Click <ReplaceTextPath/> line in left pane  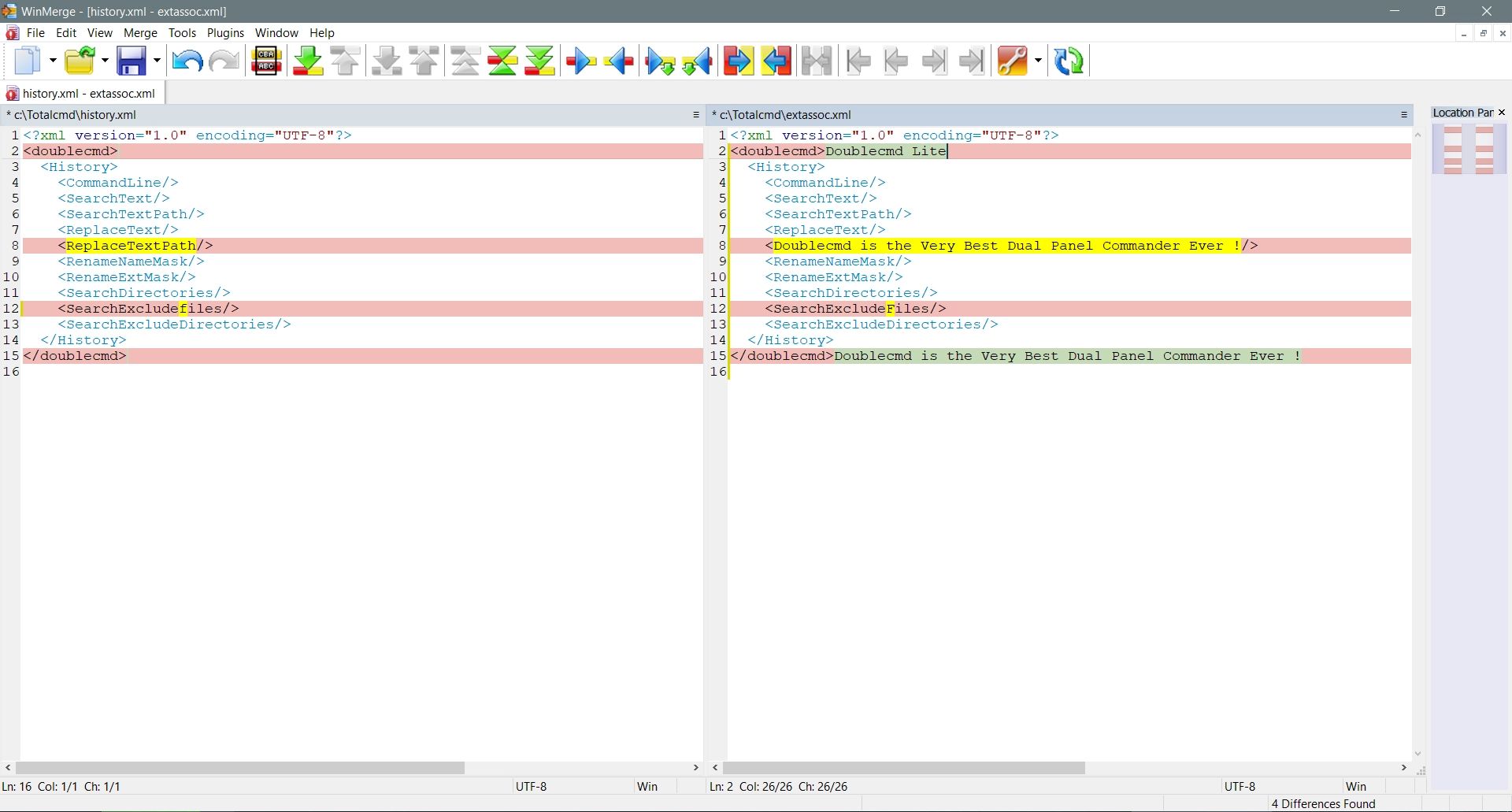click(362, 246)
